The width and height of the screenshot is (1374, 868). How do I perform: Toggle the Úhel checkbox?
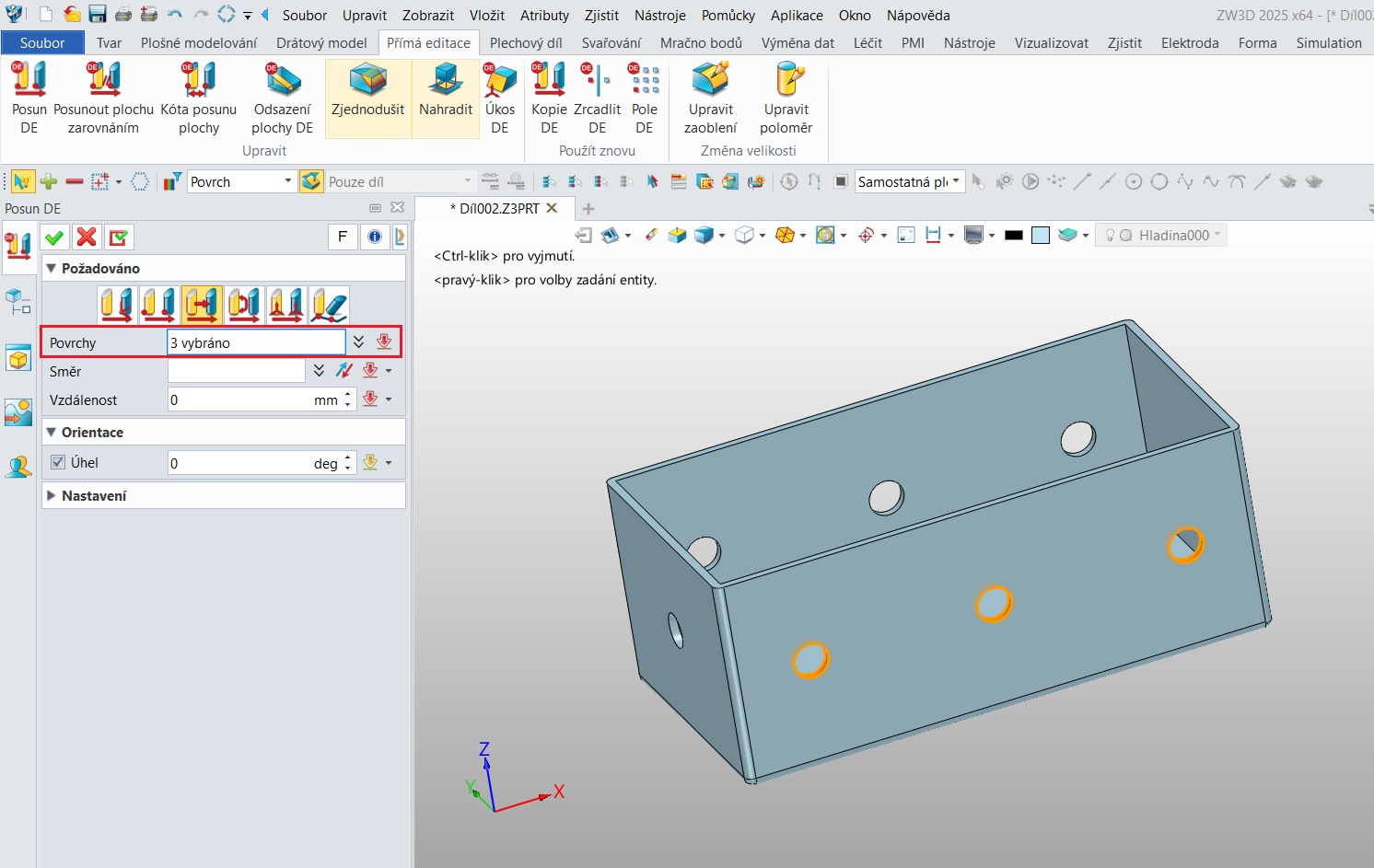[58, 463]
